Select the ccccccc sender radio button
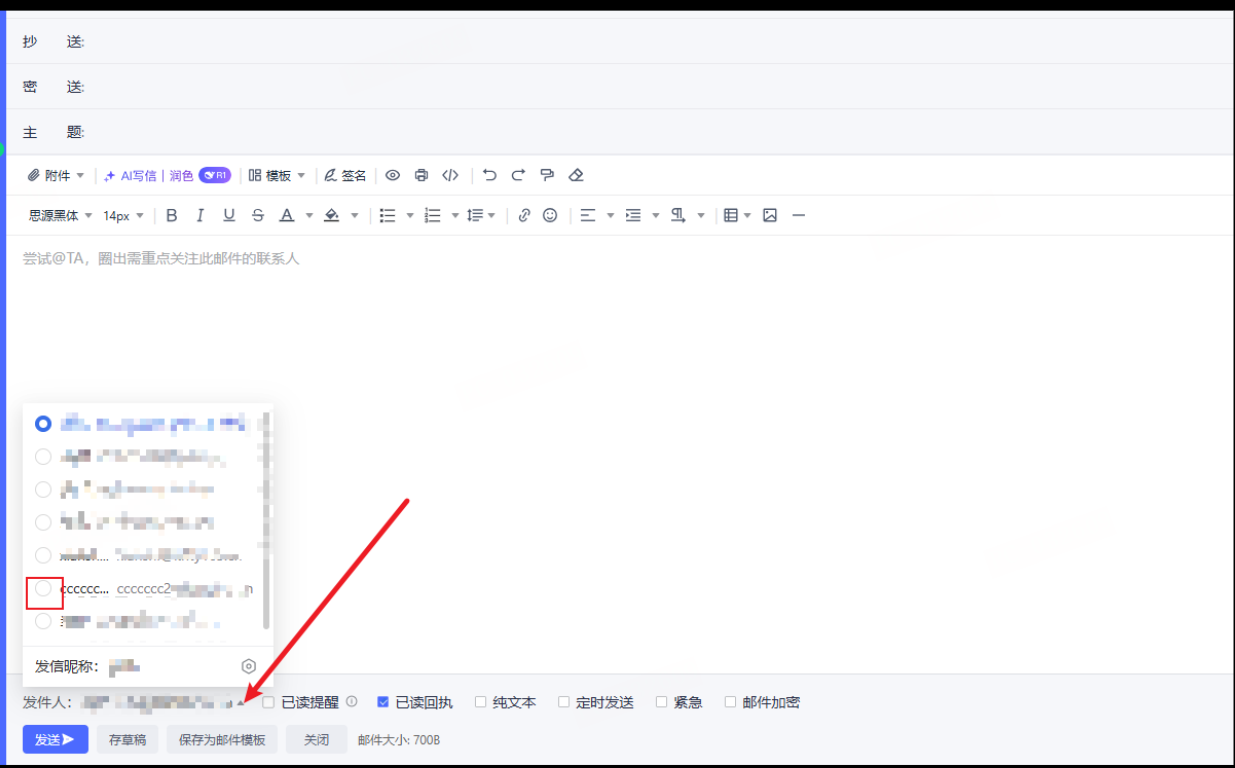 (43, 589)
